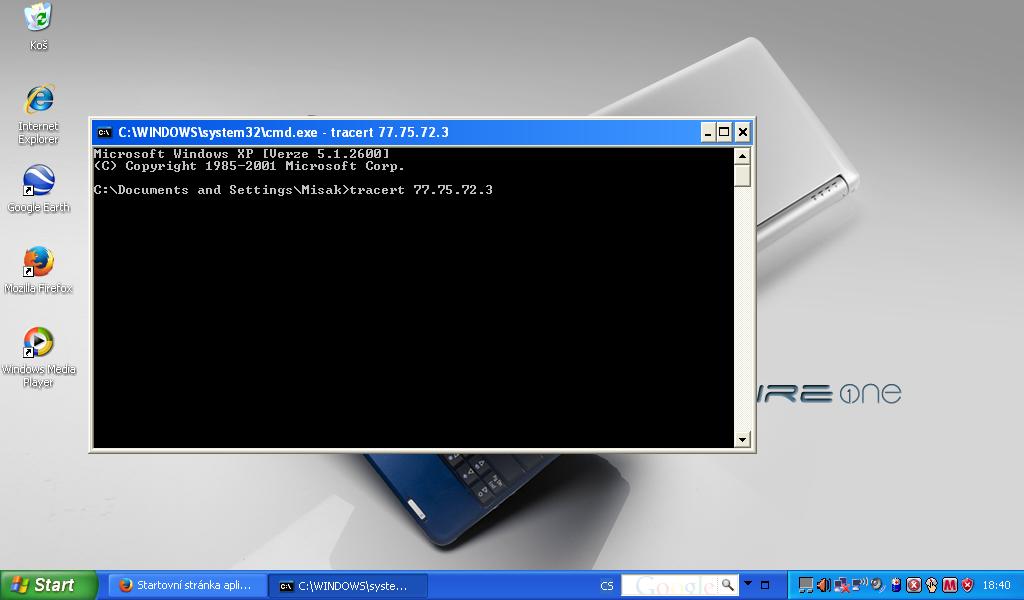Click the red M McAfee tray icon

[x=949, y=585]
